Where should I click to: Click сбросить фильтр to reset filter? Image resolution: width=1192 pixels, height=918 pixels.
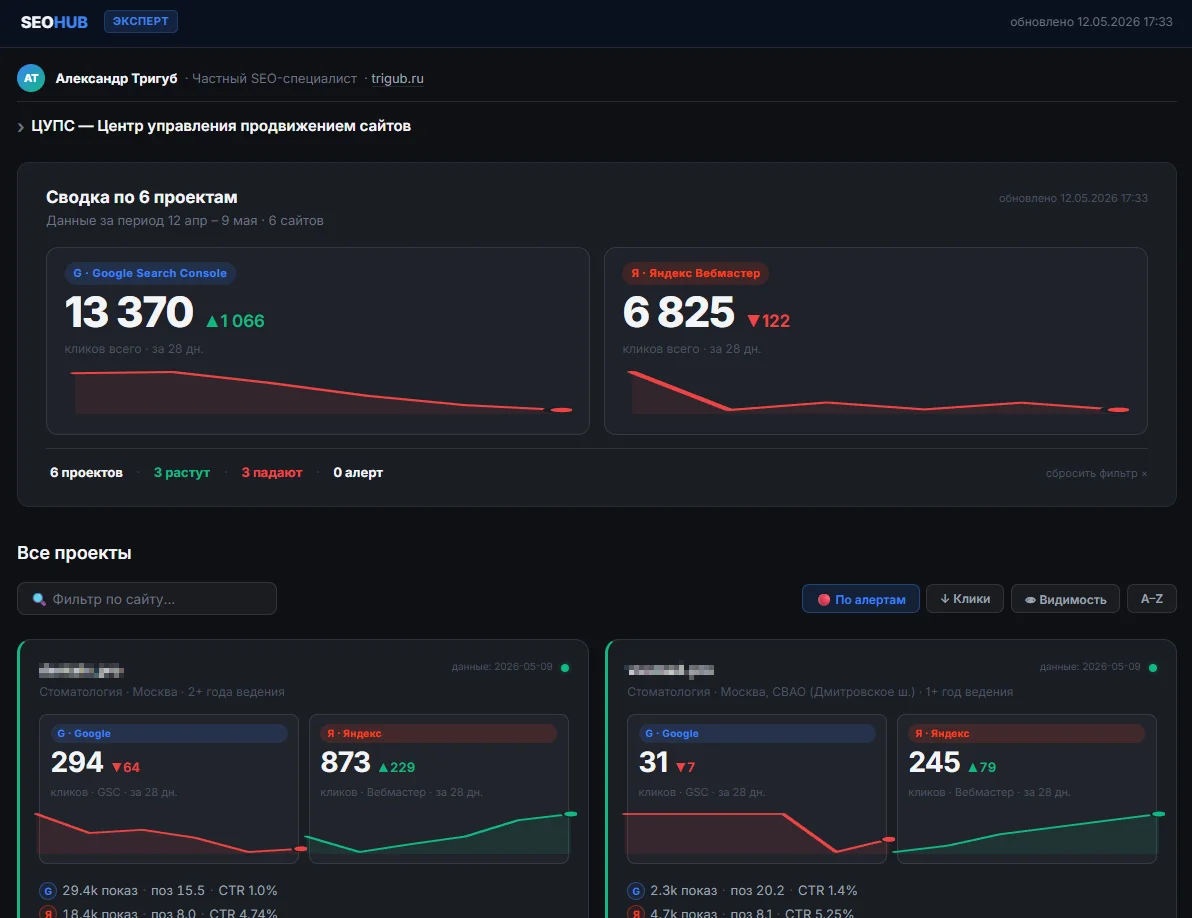pos(1096,473)
